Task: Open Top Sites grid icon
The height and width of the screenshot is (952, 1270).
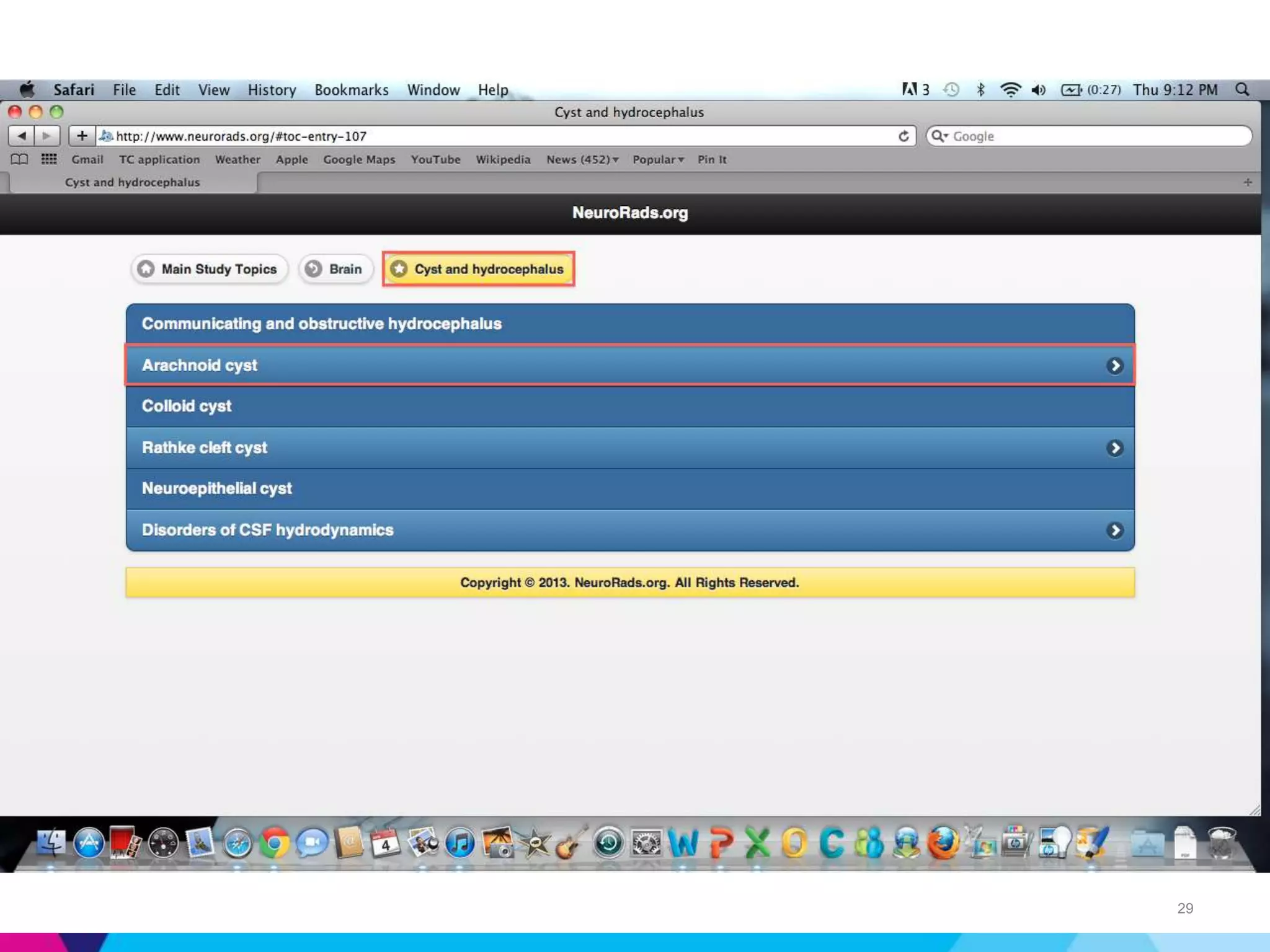Action: tap(49, 159)
